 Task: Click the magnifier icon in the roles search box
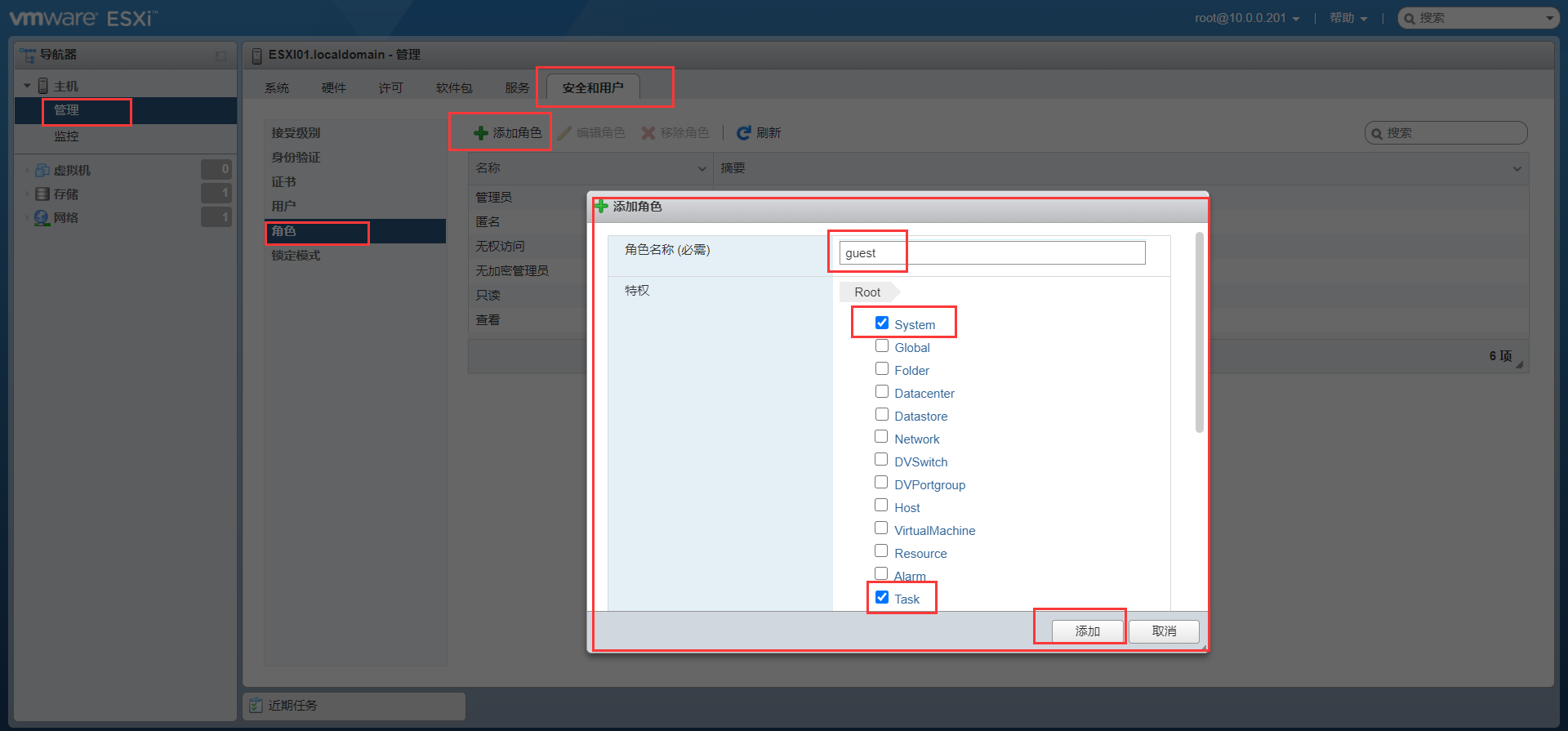click(x=1377, y=133)
